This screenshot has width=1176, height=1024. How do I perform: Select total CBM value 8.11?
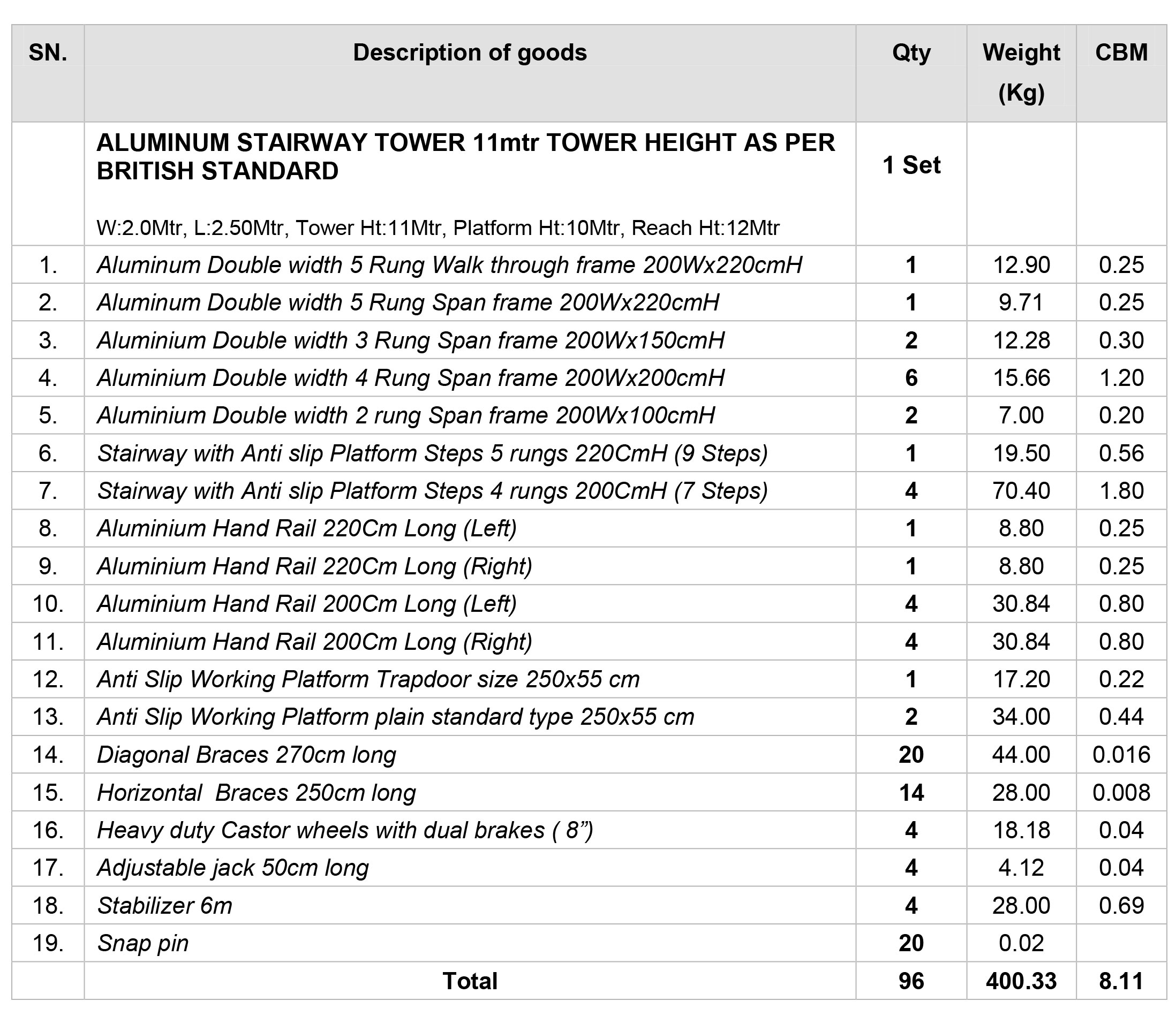point(1121,981)
